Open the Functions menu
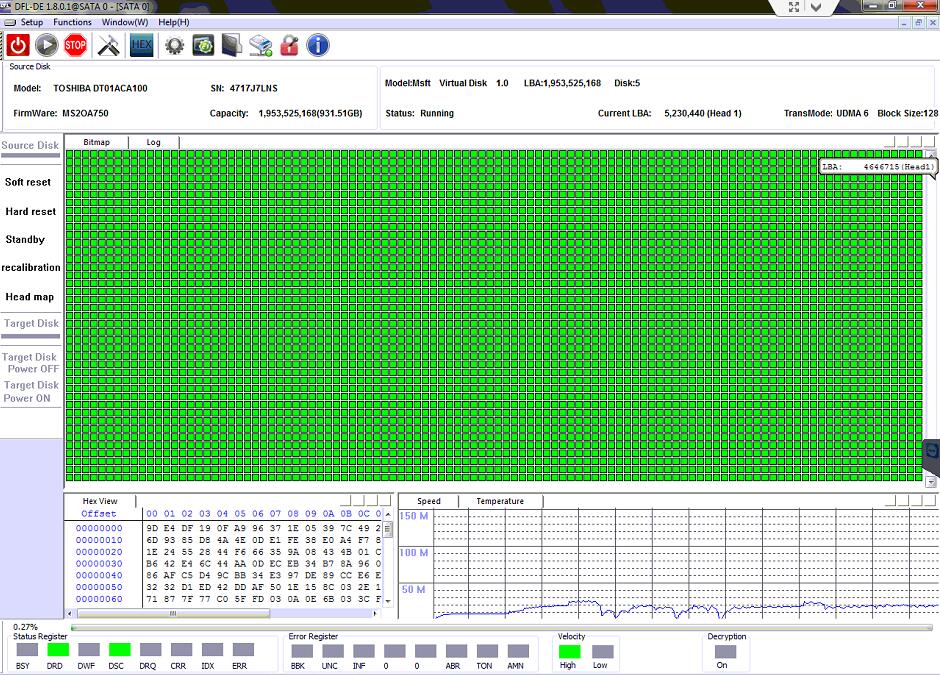Viewport: 940px width, 675px height. 73,22
